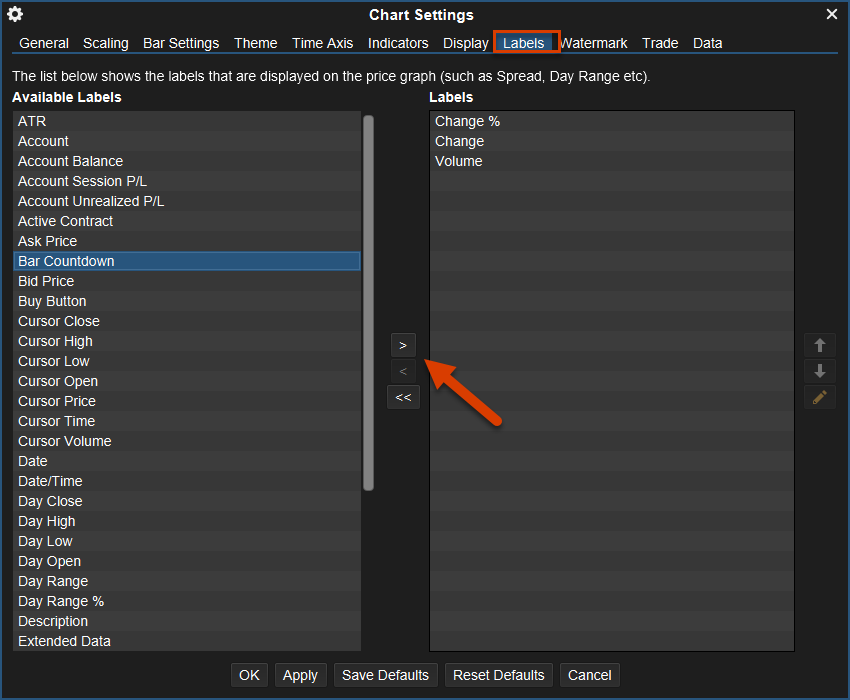Select Account Balance in Available Labels
Screen dimensions: 850x700
tap(71, 161)
